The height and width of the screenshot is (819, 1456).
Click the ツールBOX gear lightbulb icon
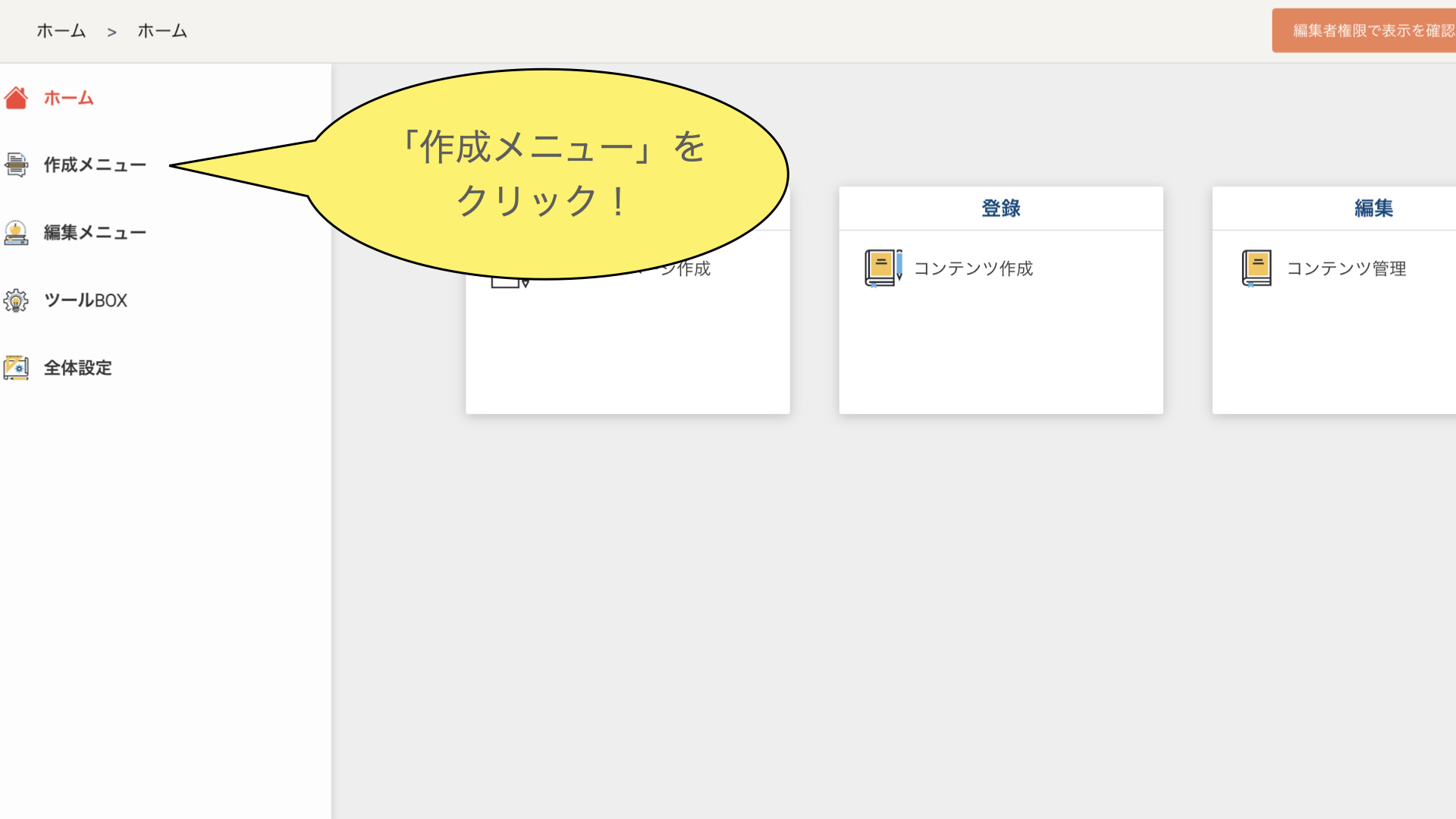click(16, 300)
